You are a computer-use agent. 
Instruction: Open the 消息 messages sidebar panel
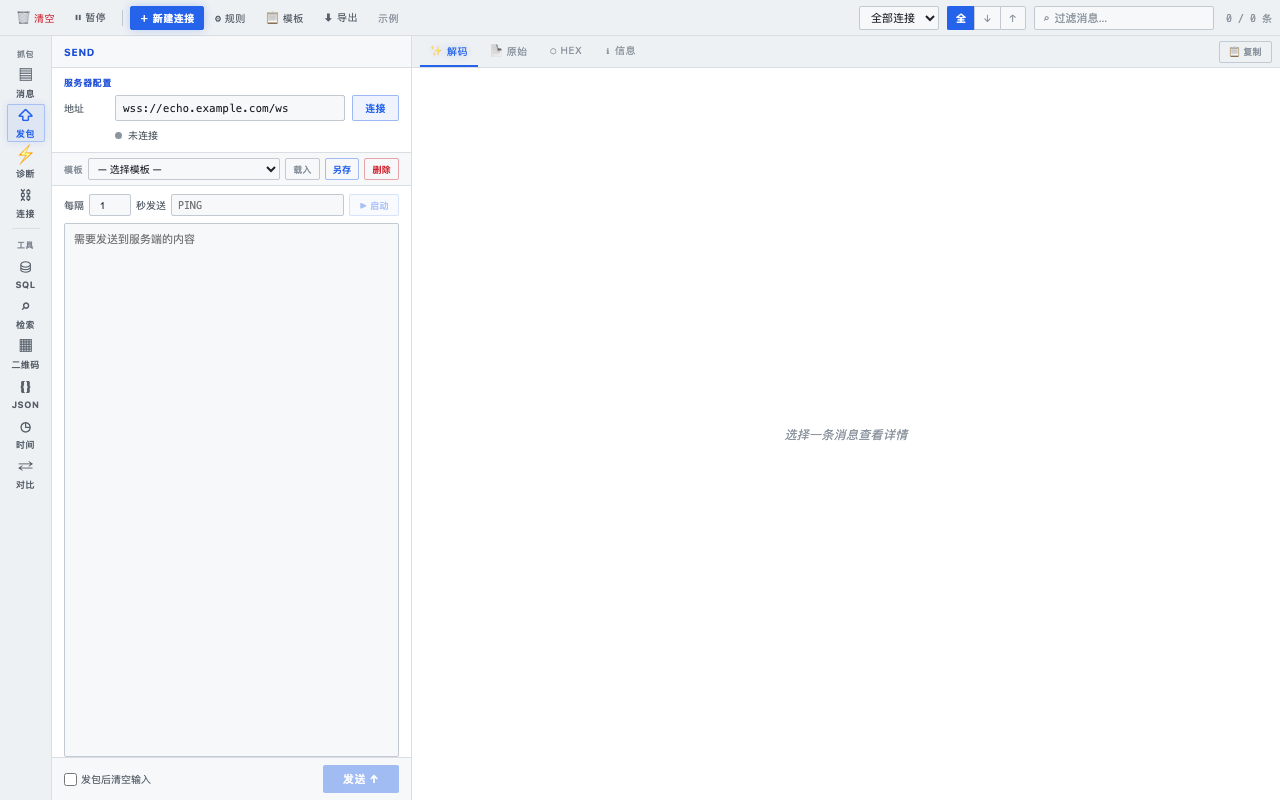tap(25, 82)
